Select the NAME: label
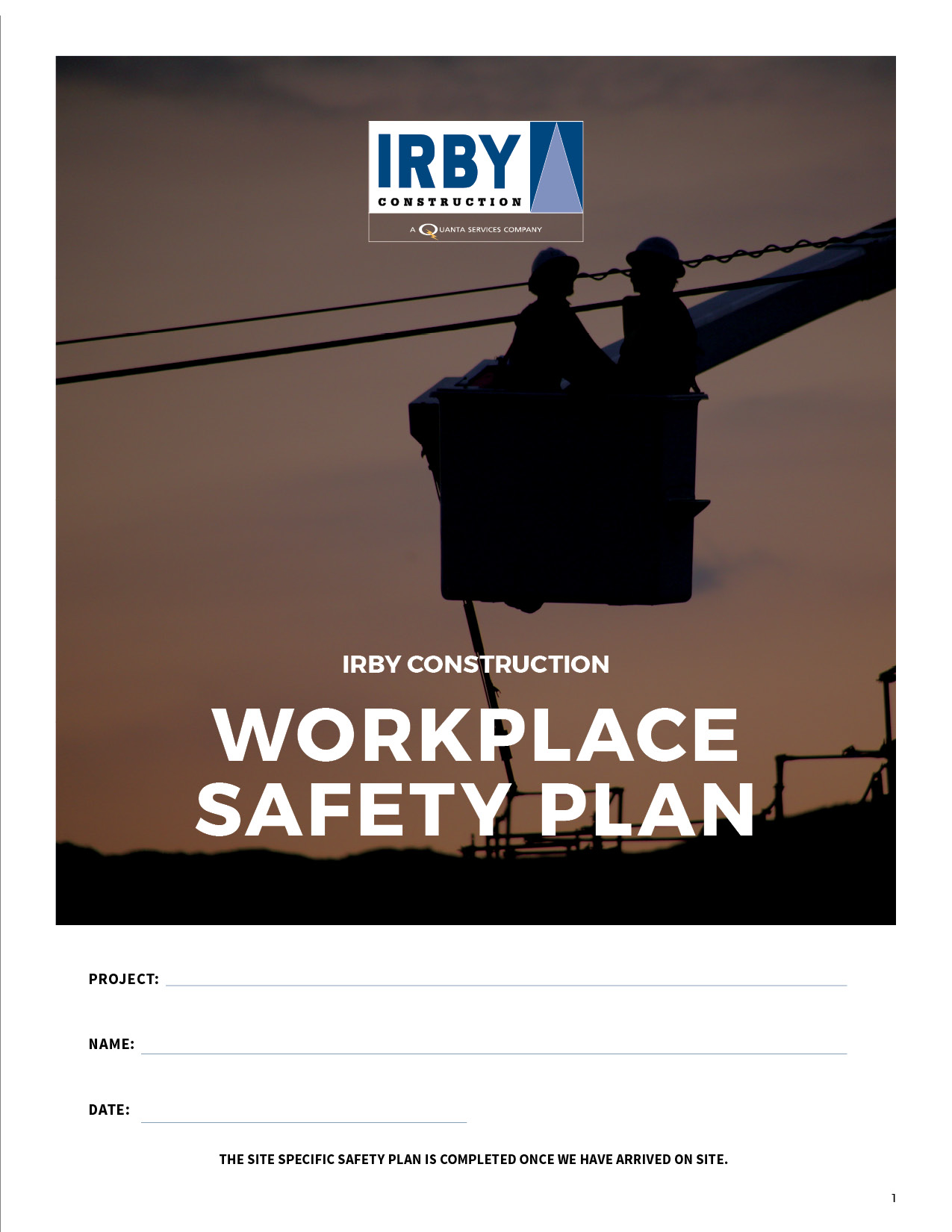The height and width of the screenshot is (1232, 952). tap(111, 1045)
